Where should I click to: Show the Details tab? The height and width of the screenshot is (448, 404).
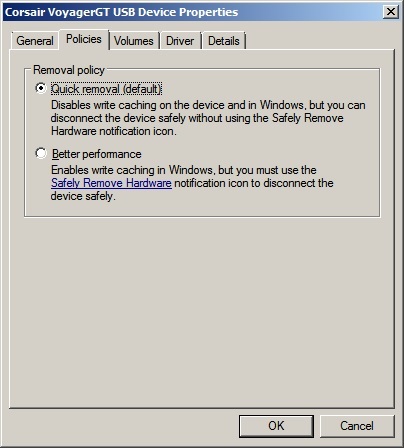click(224, 41)
